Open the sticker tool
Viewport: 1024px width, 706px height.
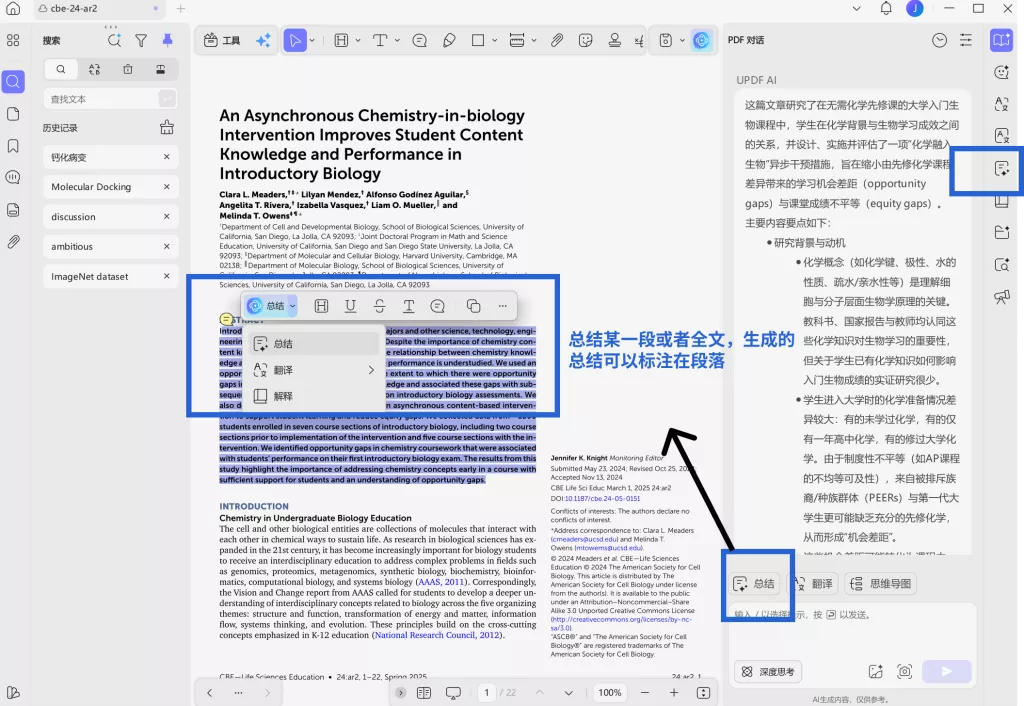pyautogui.click(x=586, y=40)
